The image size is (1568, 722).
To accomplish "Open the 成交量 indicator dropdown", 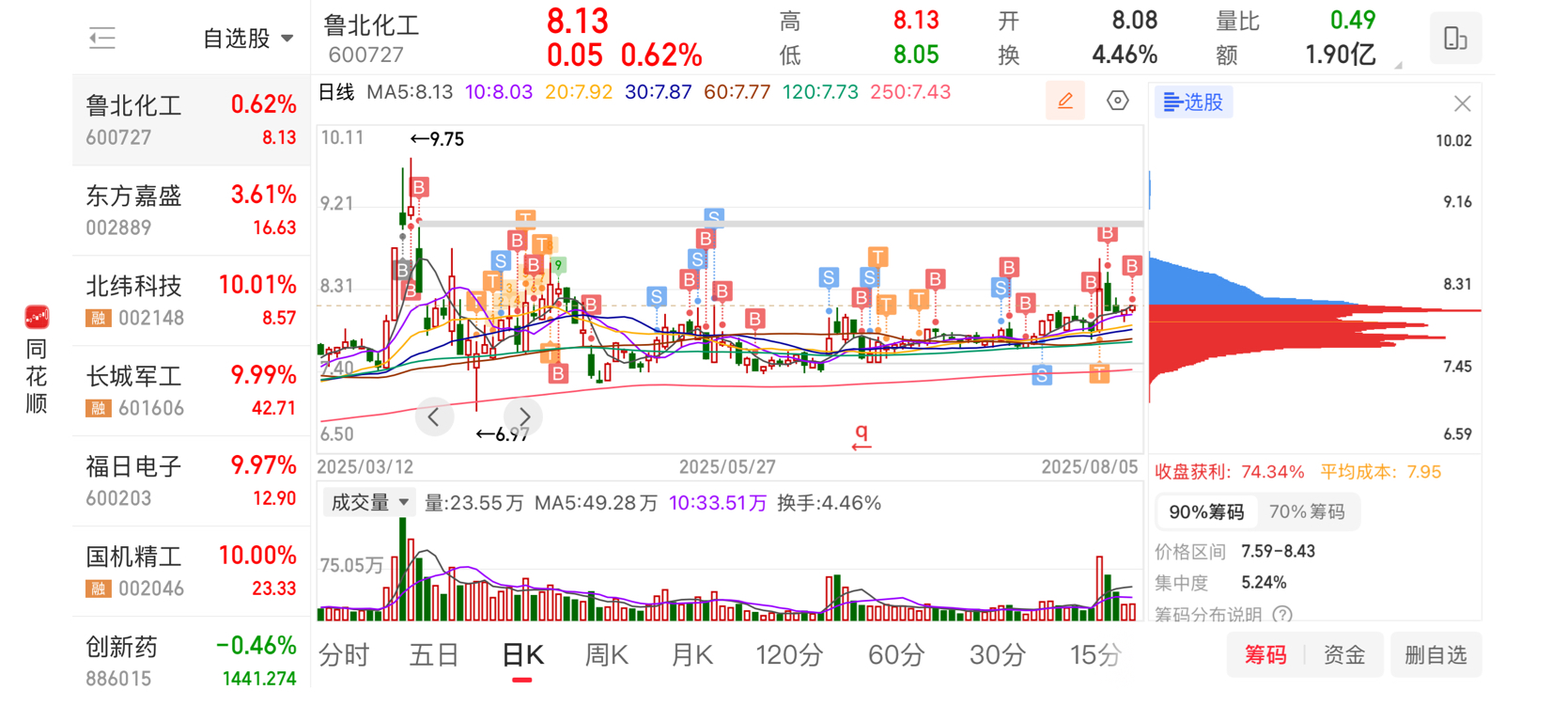I will [x=368, y=503].
